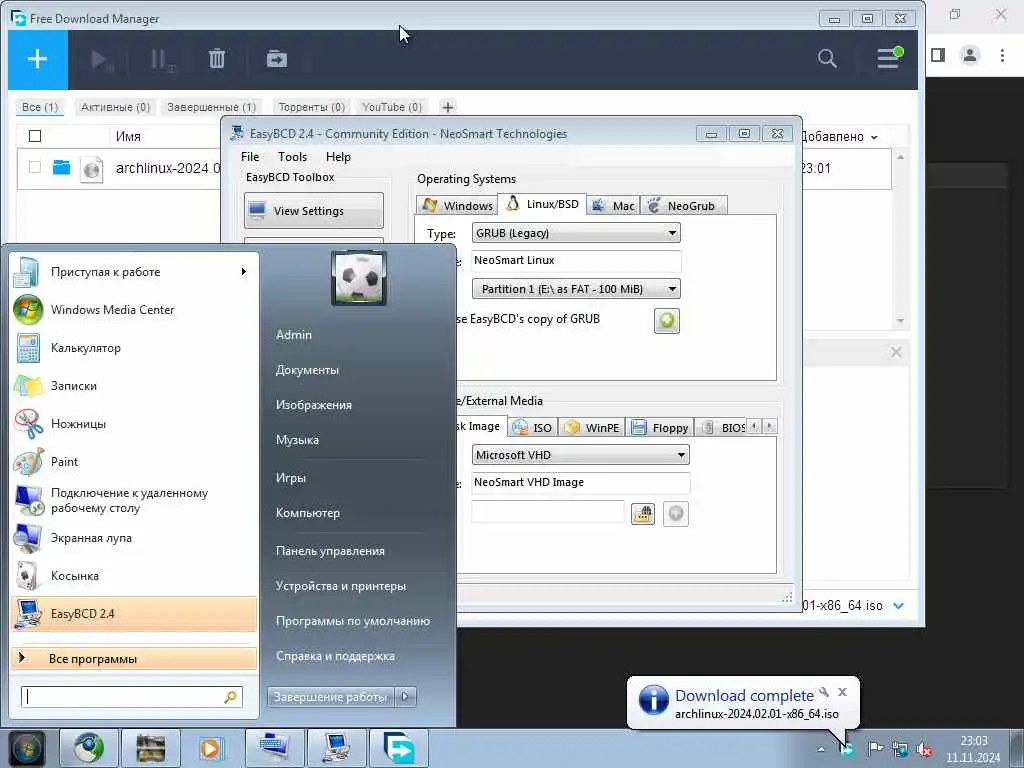Click the Windows Start orb

(26, 748)
